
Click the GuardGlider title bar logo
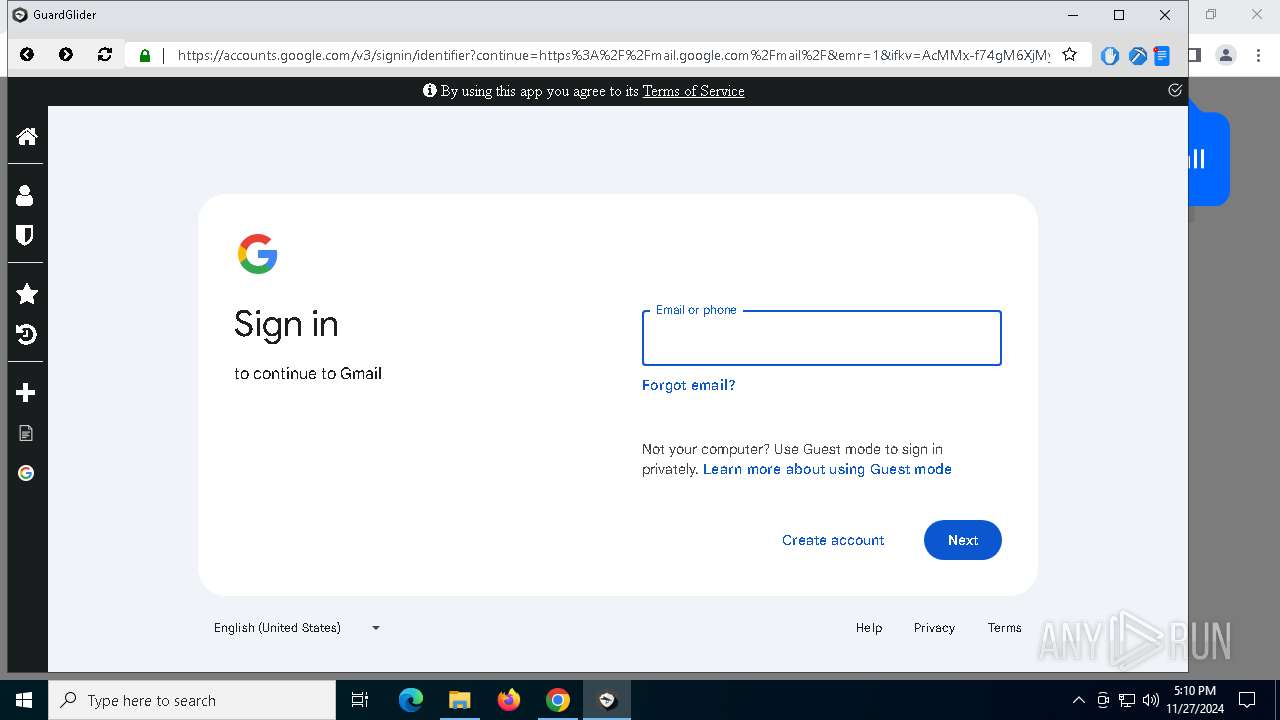[19, 15]
